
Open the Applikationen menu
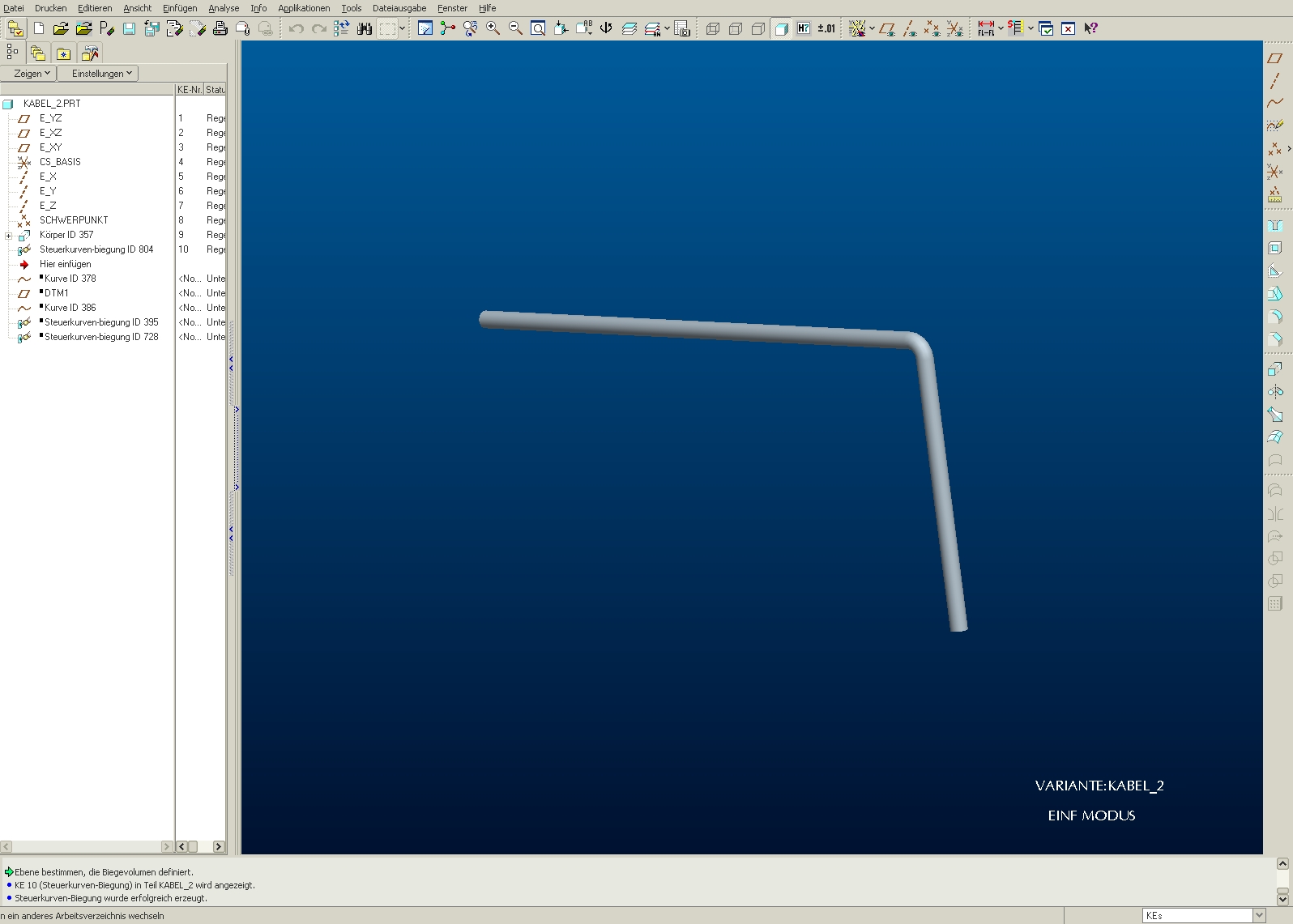304,8
